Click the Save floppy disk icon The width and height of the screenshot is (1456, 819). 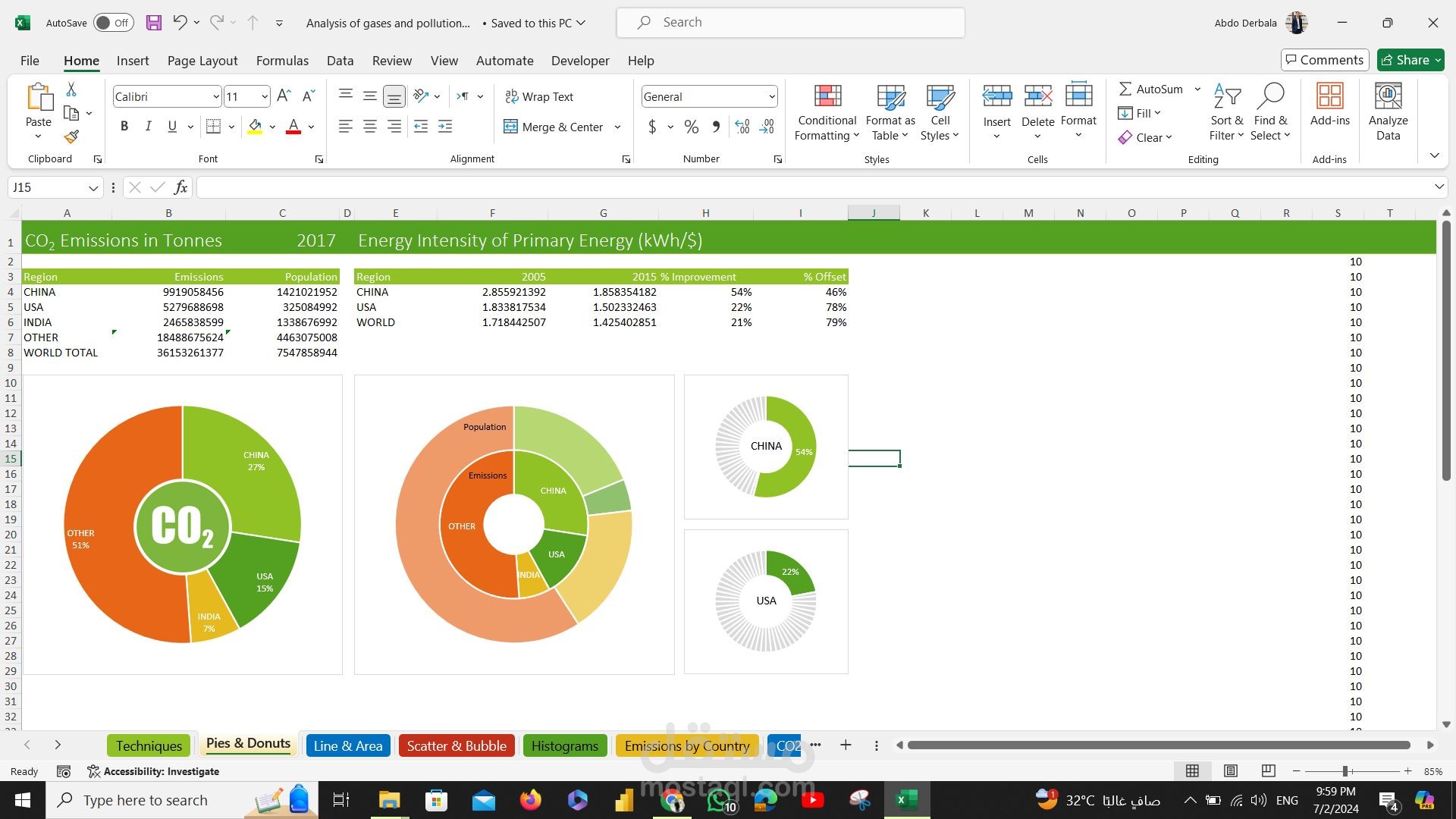[154, 23]
